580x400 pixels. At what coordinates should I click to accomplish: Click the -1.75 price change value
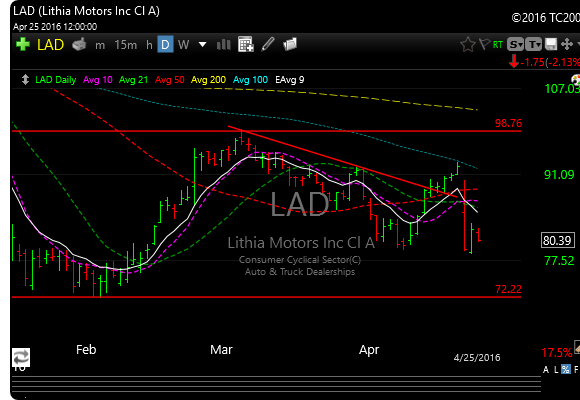click(x=533, y=62)
